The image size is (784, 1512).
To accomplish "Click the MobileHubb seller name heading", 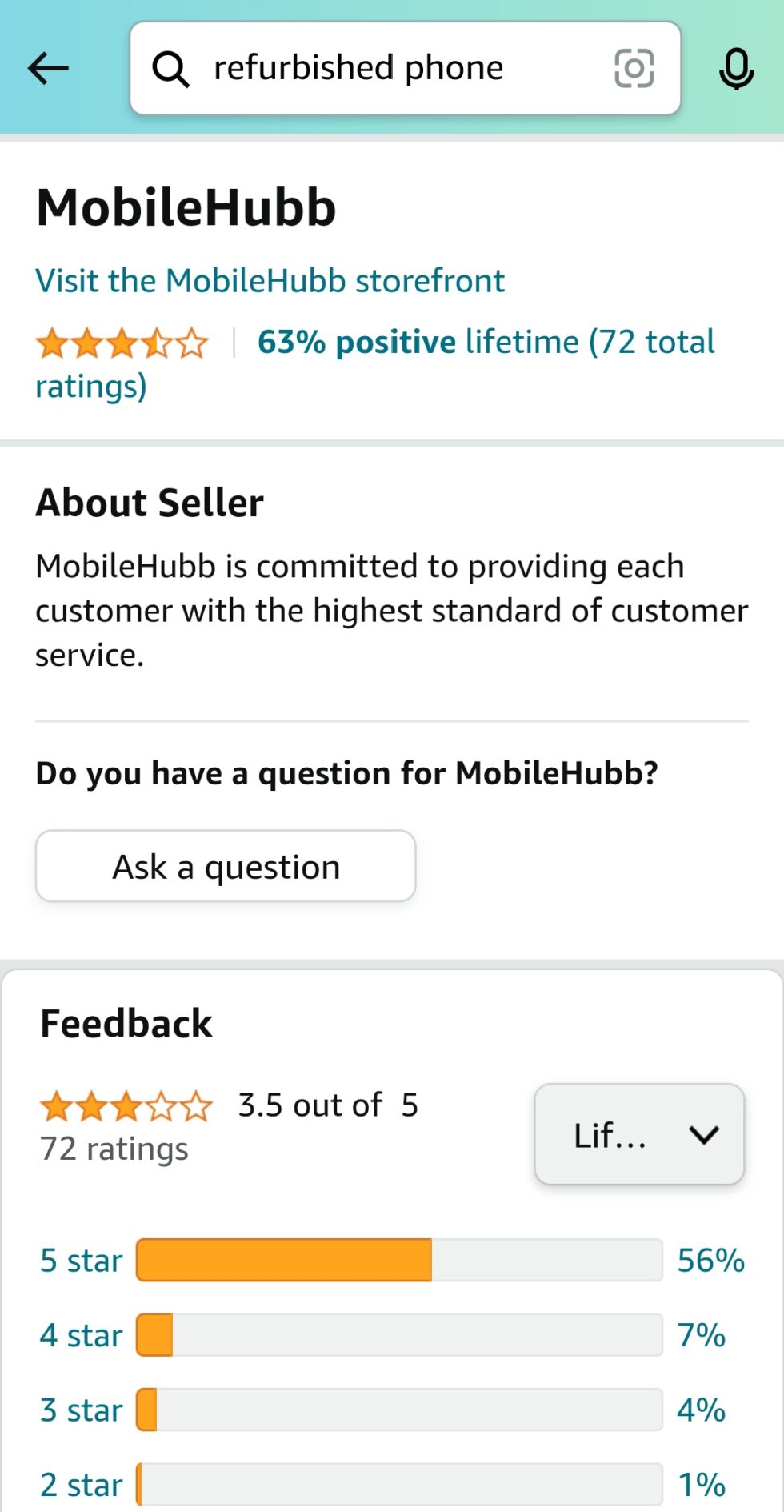I will (186, 207).
